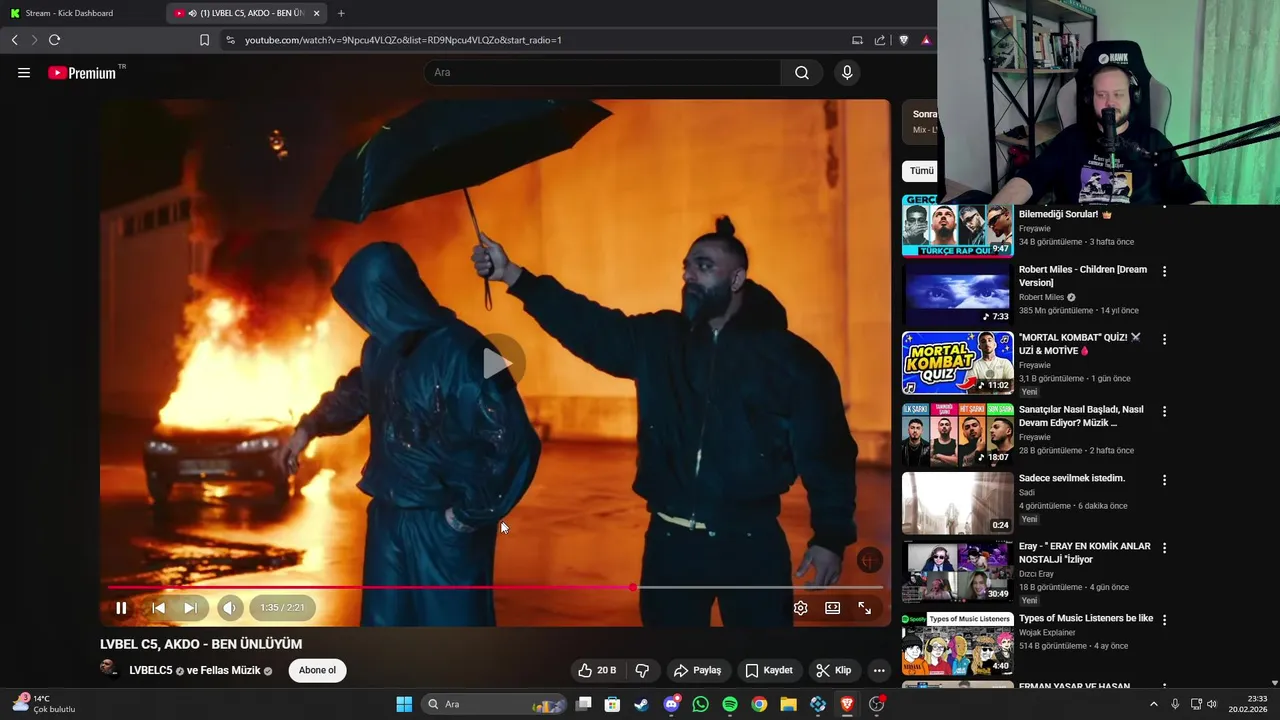
Task: Open options for 'Sanatçılar Nasıl Başladı' video
Action: (x=1164, y=411)
